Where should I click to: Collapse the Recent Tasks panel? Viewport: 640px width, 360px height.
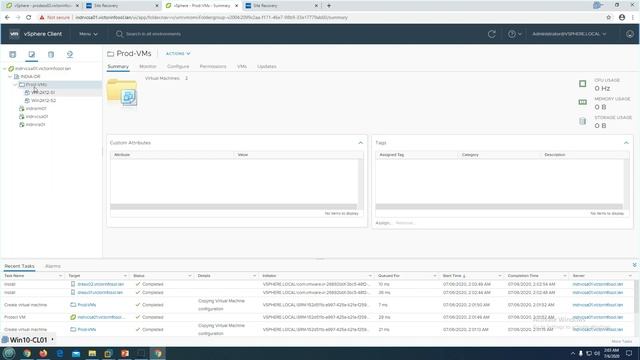(634, 265)
